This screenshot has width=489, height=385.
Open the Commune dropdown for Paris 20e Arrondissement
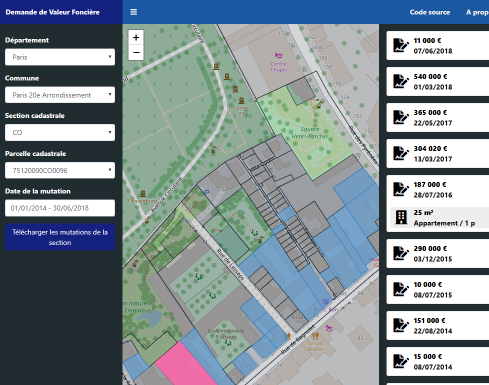[60, 95]
